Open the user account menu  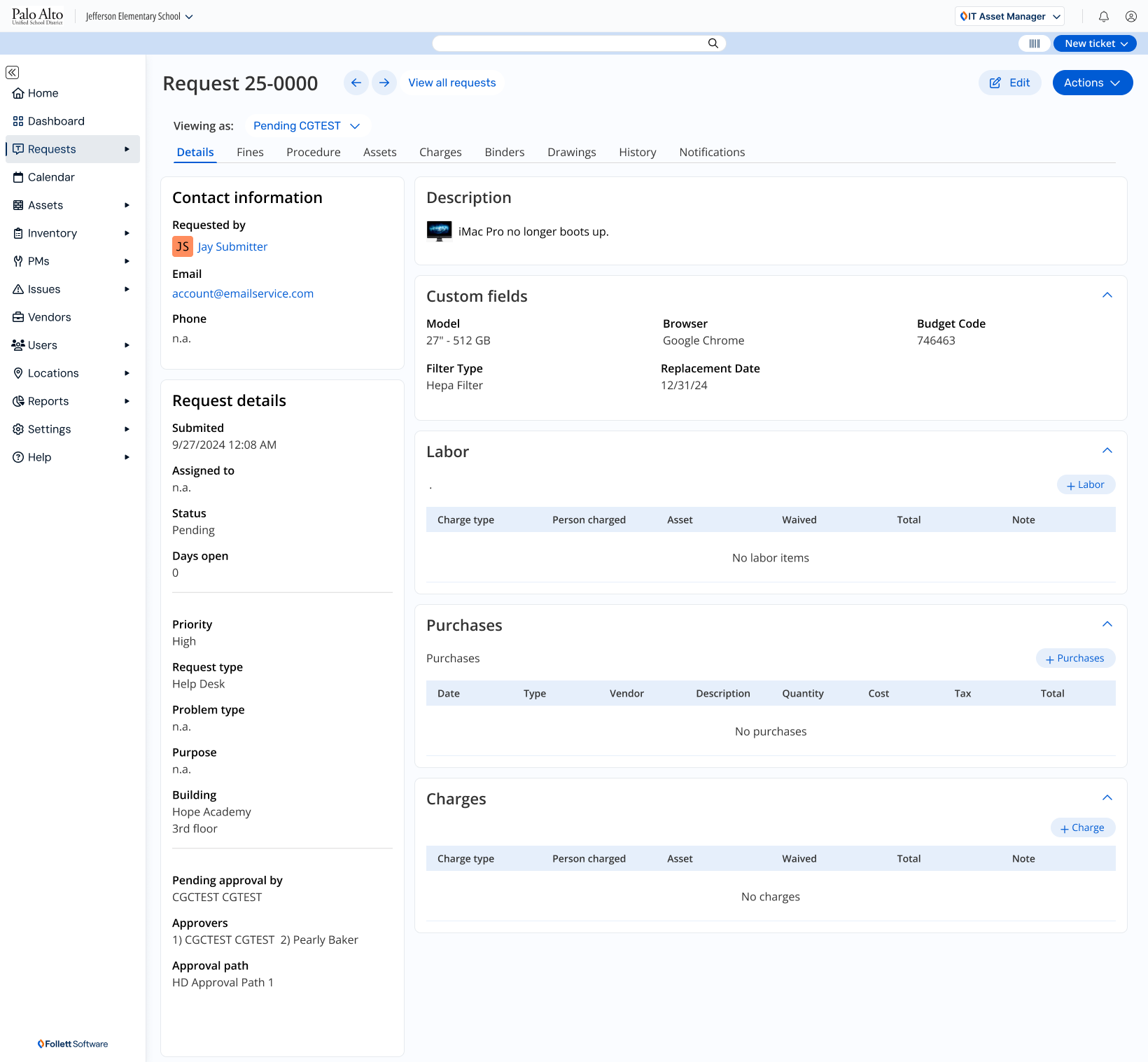(x=1130, y=16)
